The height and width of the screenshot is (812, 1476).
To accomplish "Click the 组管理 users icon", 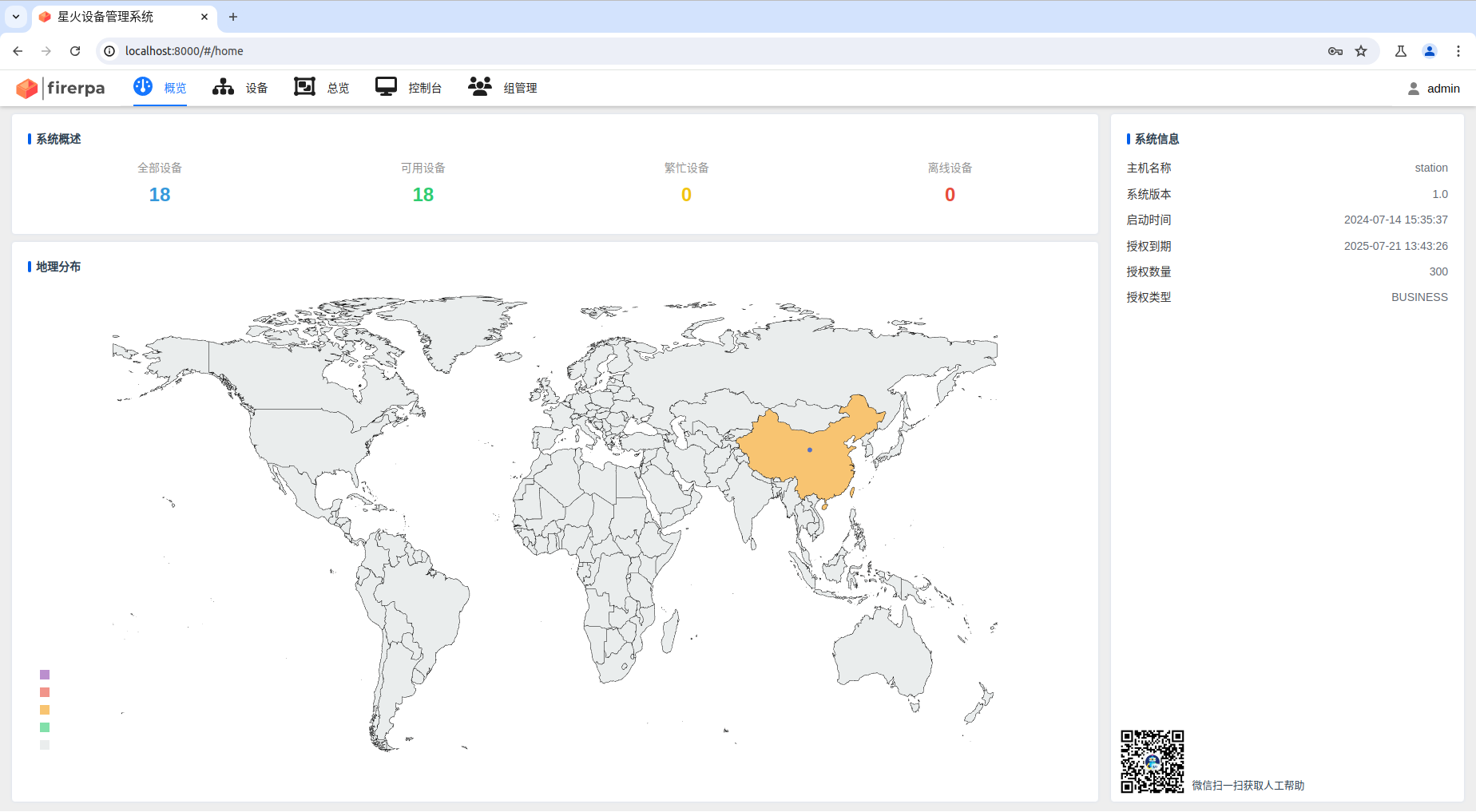I will pyautogui.click(x=480, y=86).
